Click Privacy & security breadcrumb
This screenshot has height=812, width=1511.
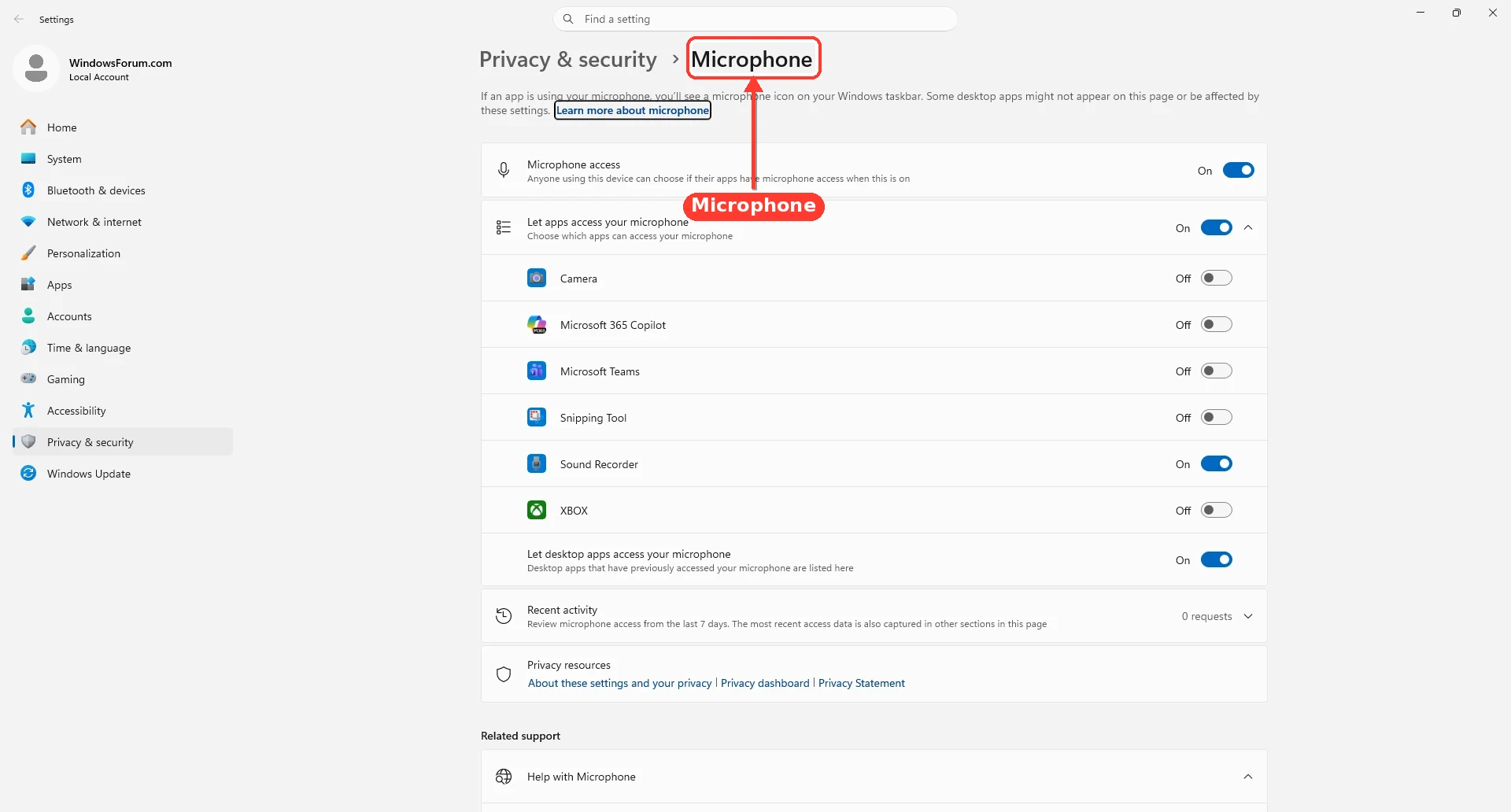coord(567,59)
